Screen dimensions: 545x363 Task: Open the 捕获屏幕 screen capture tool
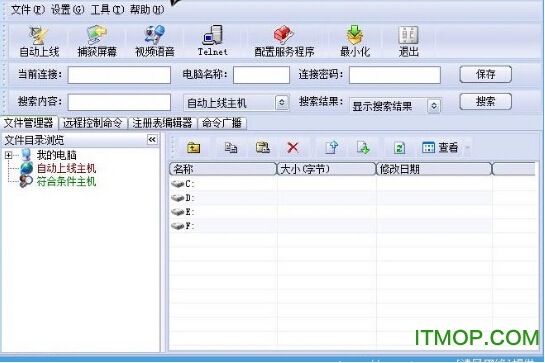point(97,41)
